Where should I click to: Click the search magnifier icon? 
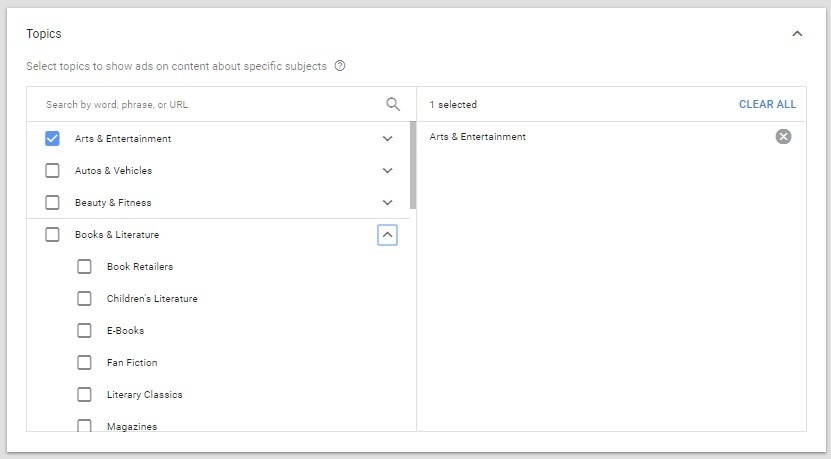pyautogui.click(x=393, y=104)
